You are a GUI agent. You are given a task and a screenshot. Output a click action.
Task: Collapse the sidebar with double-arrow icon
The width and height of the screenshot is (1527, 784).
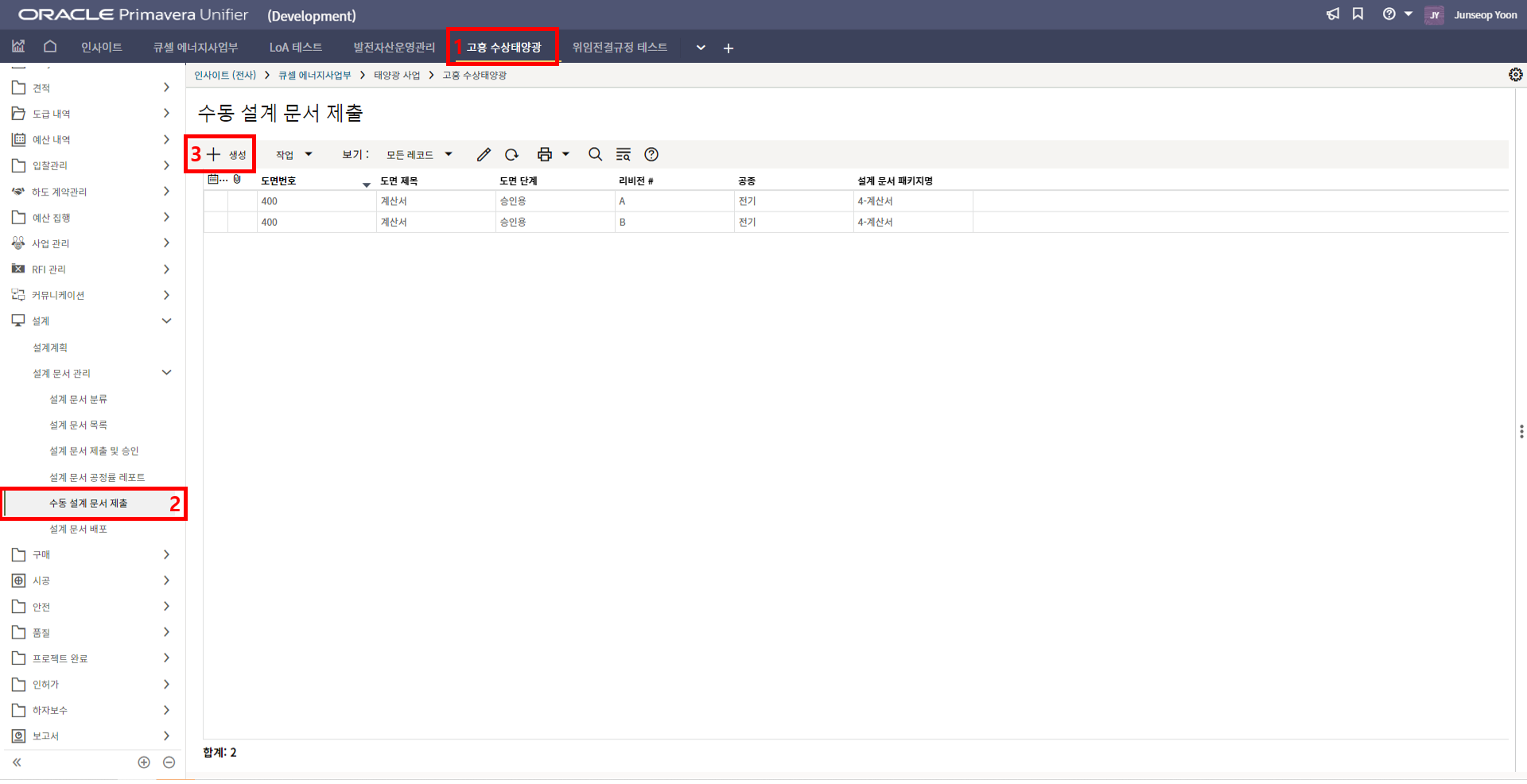(x=17, y=763)
